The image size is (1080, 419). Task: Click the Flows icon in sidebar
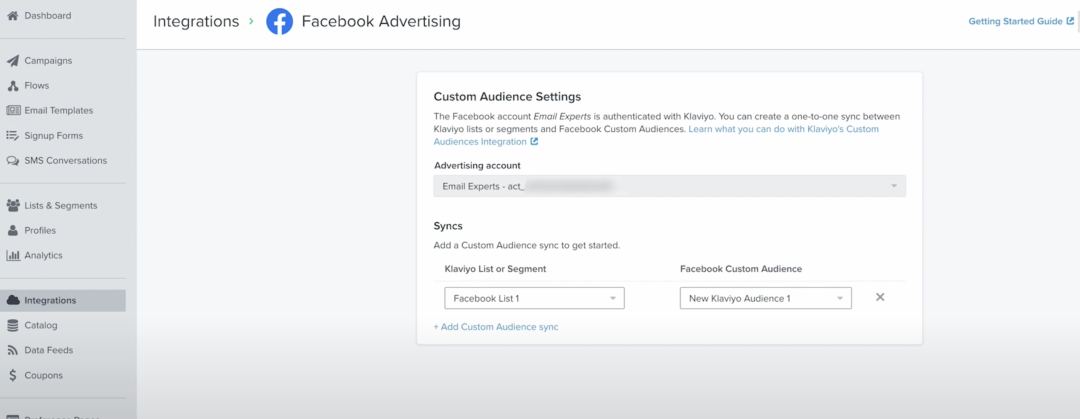click(13, 86)
